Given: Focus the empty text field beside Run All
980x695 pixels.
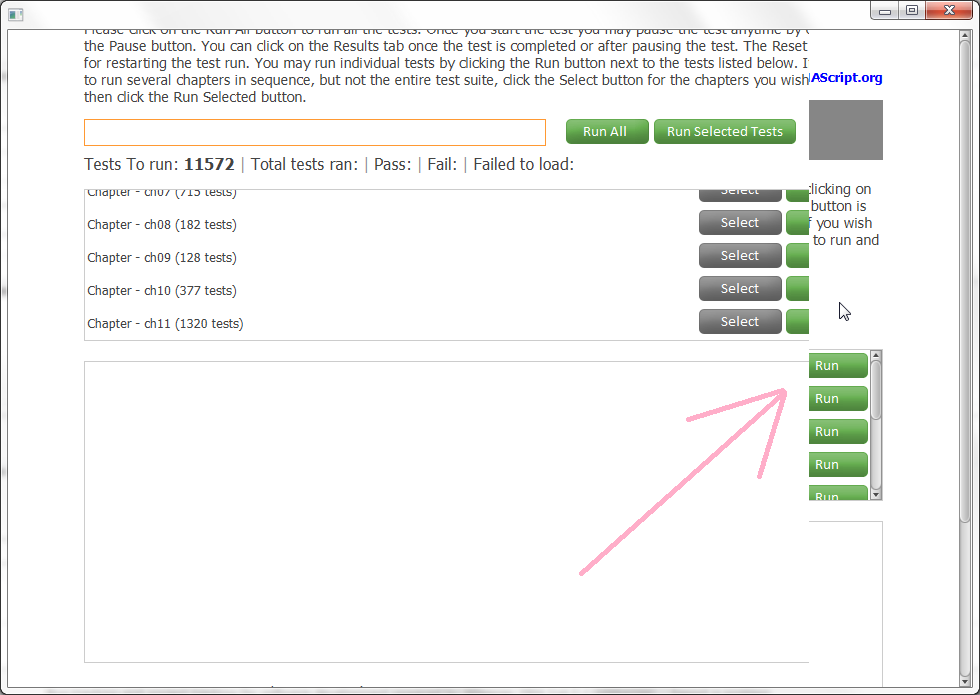Looking at the screenshot, I should click(x=315, y=133).
